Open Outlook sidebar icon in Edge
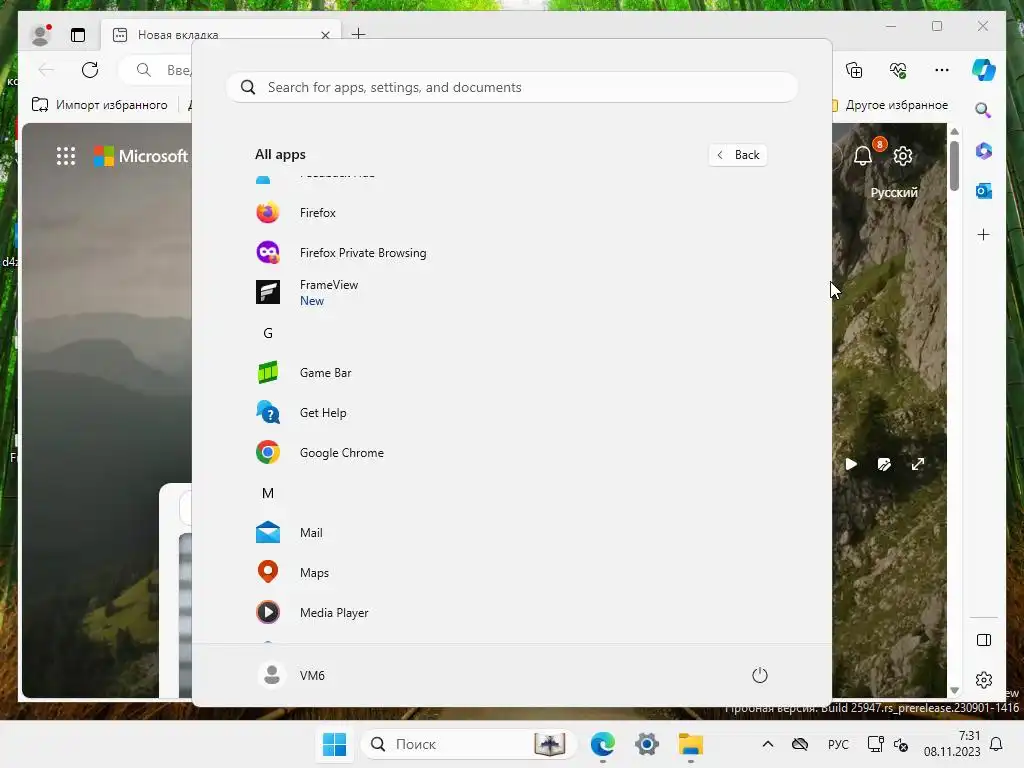The width and height of the screenshot is (1024, 768). [984, 191]
